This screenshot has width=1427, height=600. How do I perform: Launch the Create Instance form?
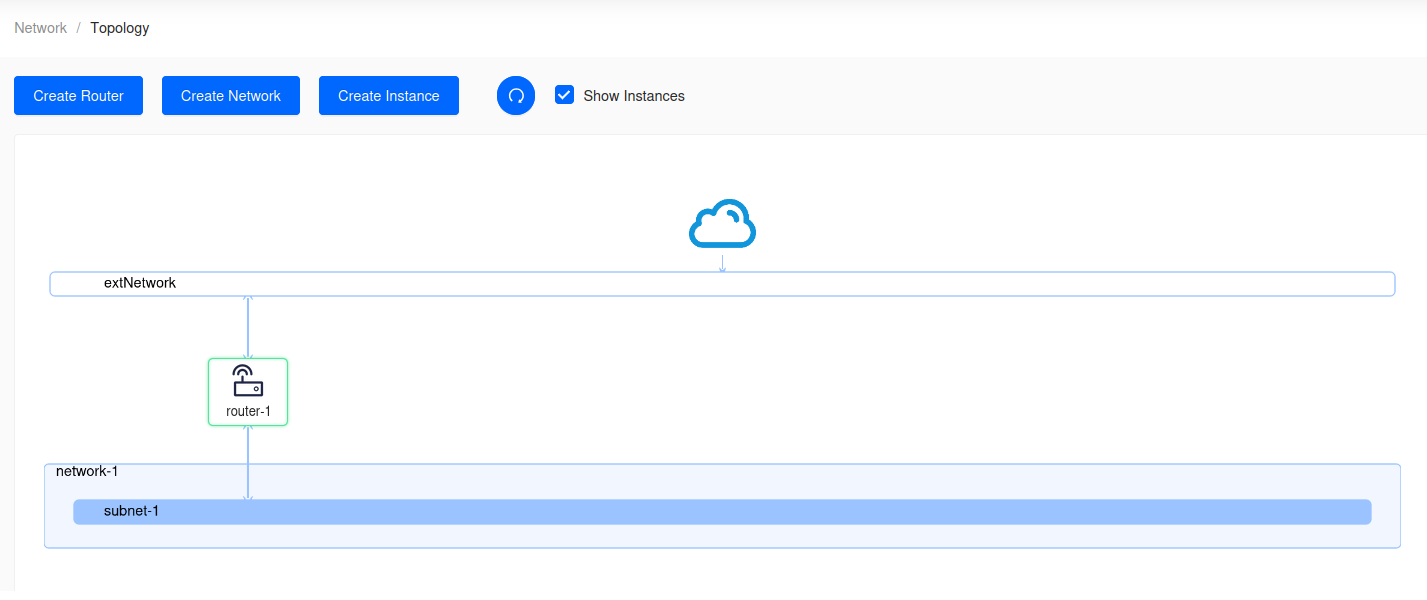tap(389, 96)
